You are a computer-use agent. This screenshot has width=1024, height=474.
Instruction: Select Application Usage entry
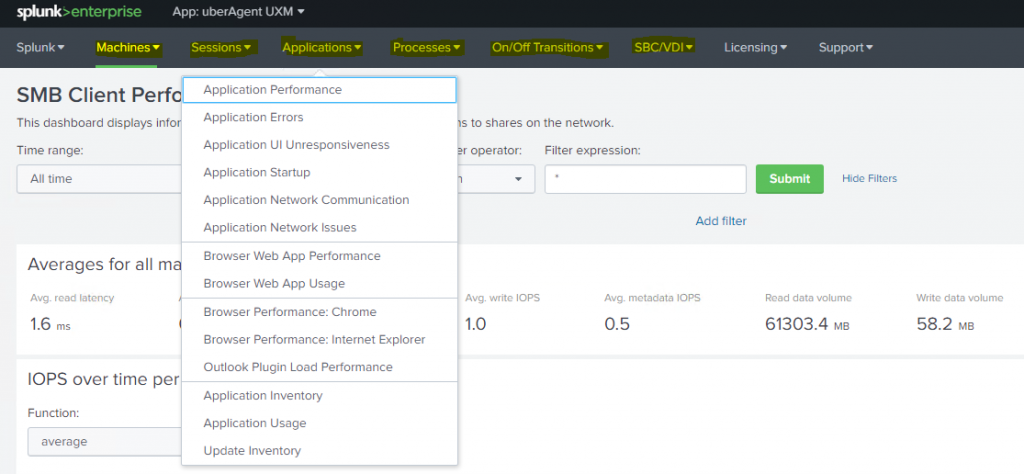pyautogui.click(x=319, y=423)
